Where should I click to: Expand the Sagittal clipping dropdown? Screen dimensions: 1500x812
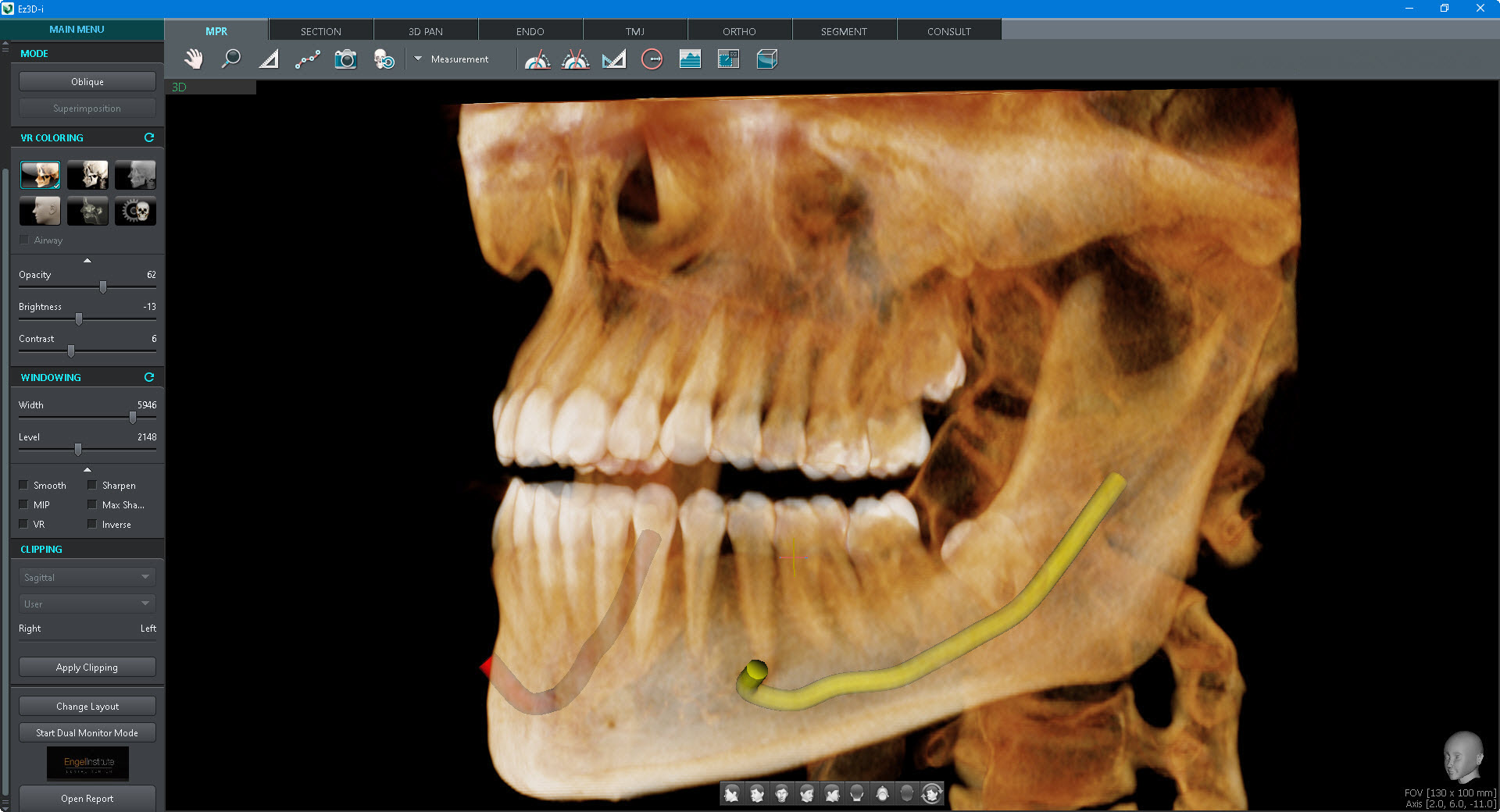point(87,577)
